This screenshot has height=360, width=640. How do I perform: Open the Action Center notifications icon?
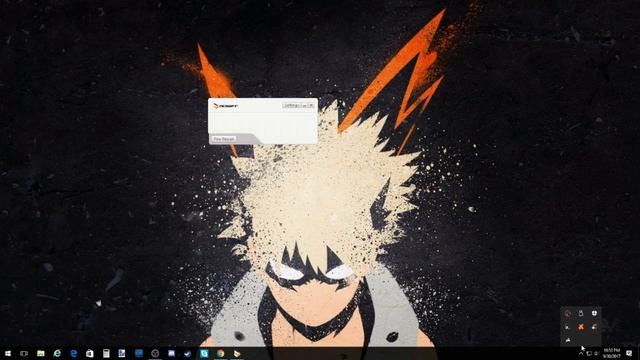[629, 353]
